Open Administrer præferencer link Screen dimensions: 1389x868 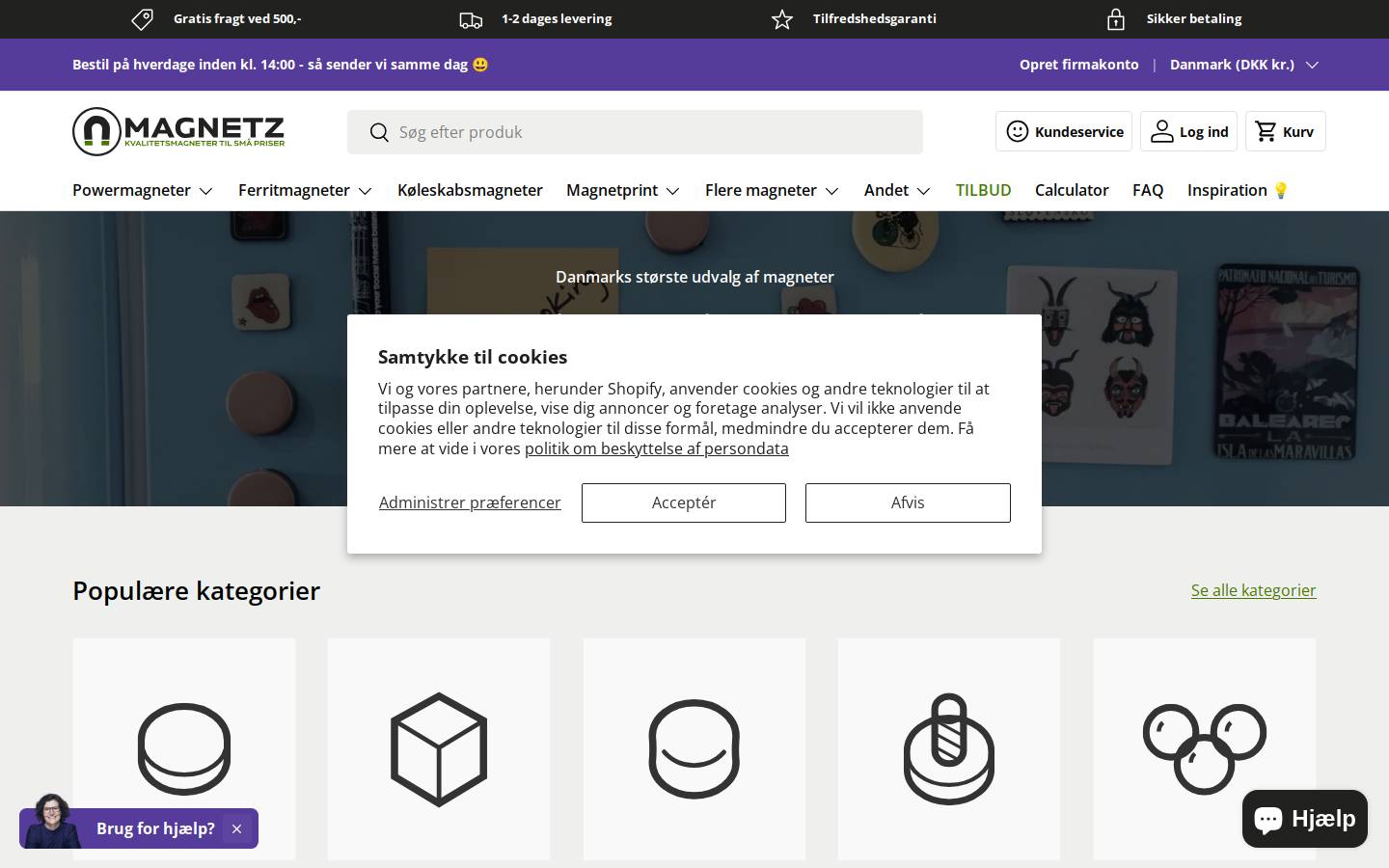click(470, 502)
